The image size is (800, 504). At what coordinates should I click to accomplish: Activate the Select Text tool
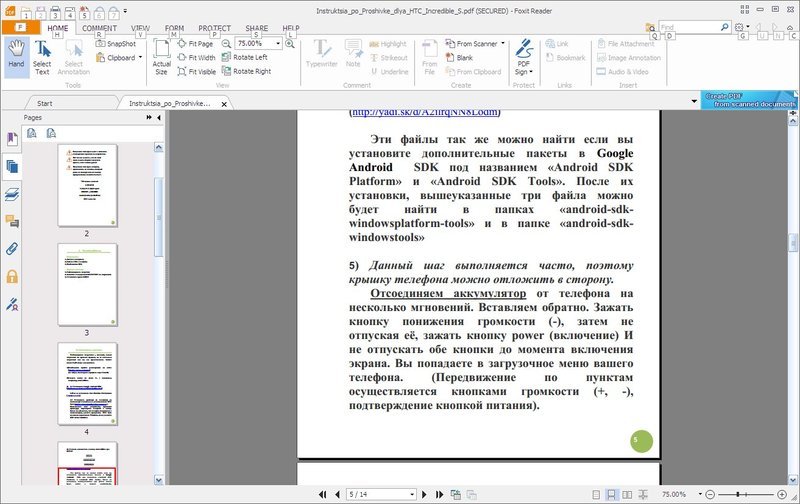pyautogui.click(x=42, y=57)
